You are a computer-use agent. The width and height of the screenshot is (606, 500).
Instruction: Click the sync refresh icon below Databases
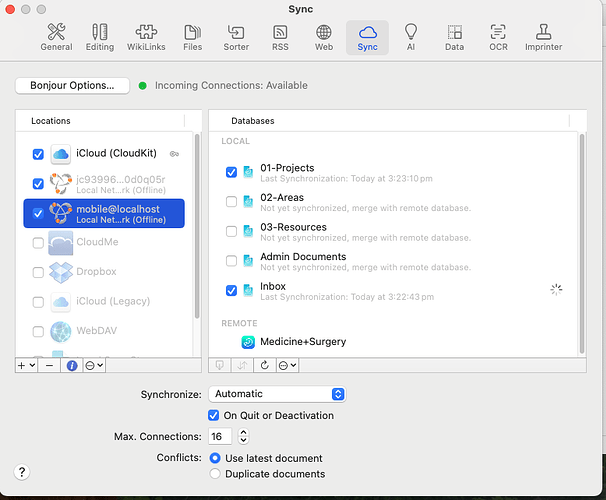[264, 366]
